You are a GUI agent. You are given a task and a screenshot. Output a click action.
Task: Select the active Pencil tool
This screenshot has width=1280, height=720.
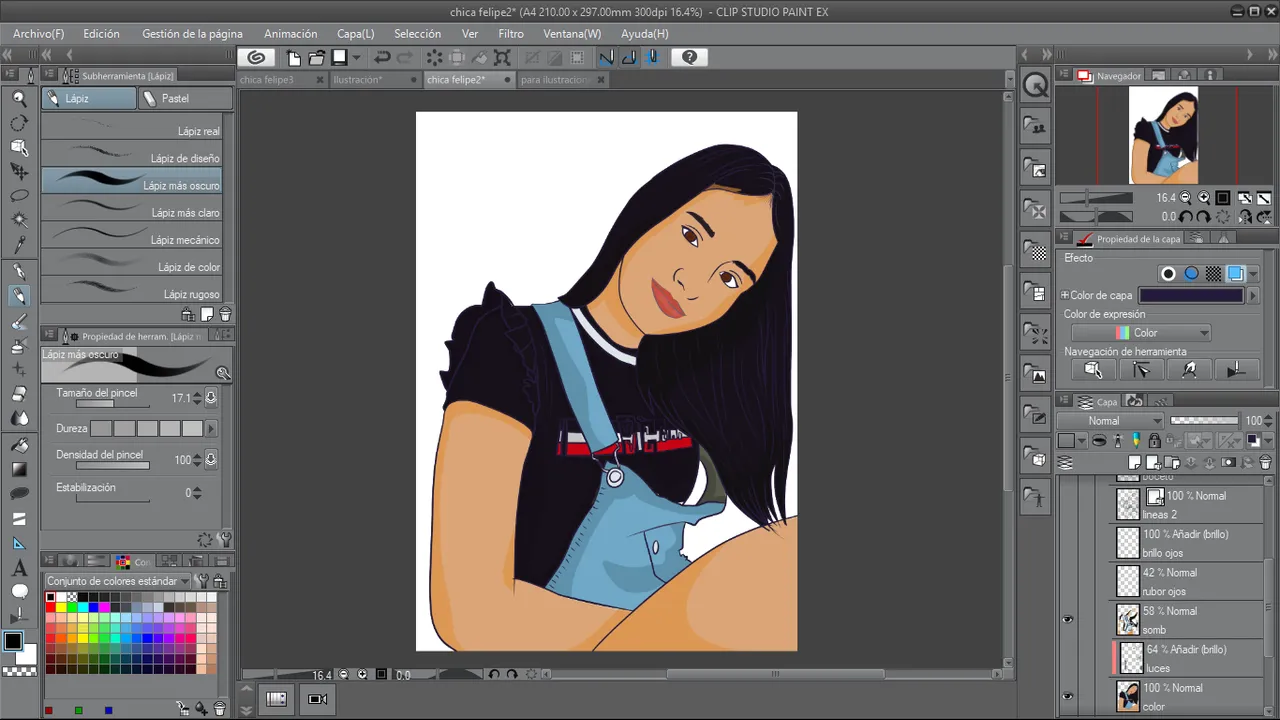point(19,296)
